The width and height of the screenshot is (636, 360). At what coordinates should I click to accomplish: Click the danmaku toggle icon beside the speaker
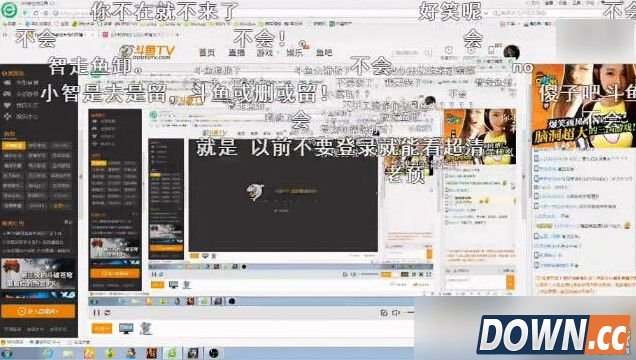pos(384,313)
